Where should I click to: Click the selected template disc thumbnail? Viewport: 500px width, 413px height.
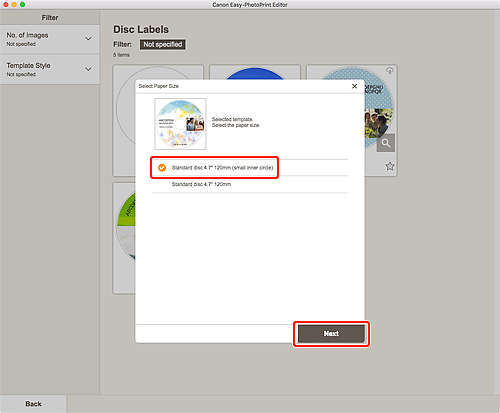pos(180,124)
